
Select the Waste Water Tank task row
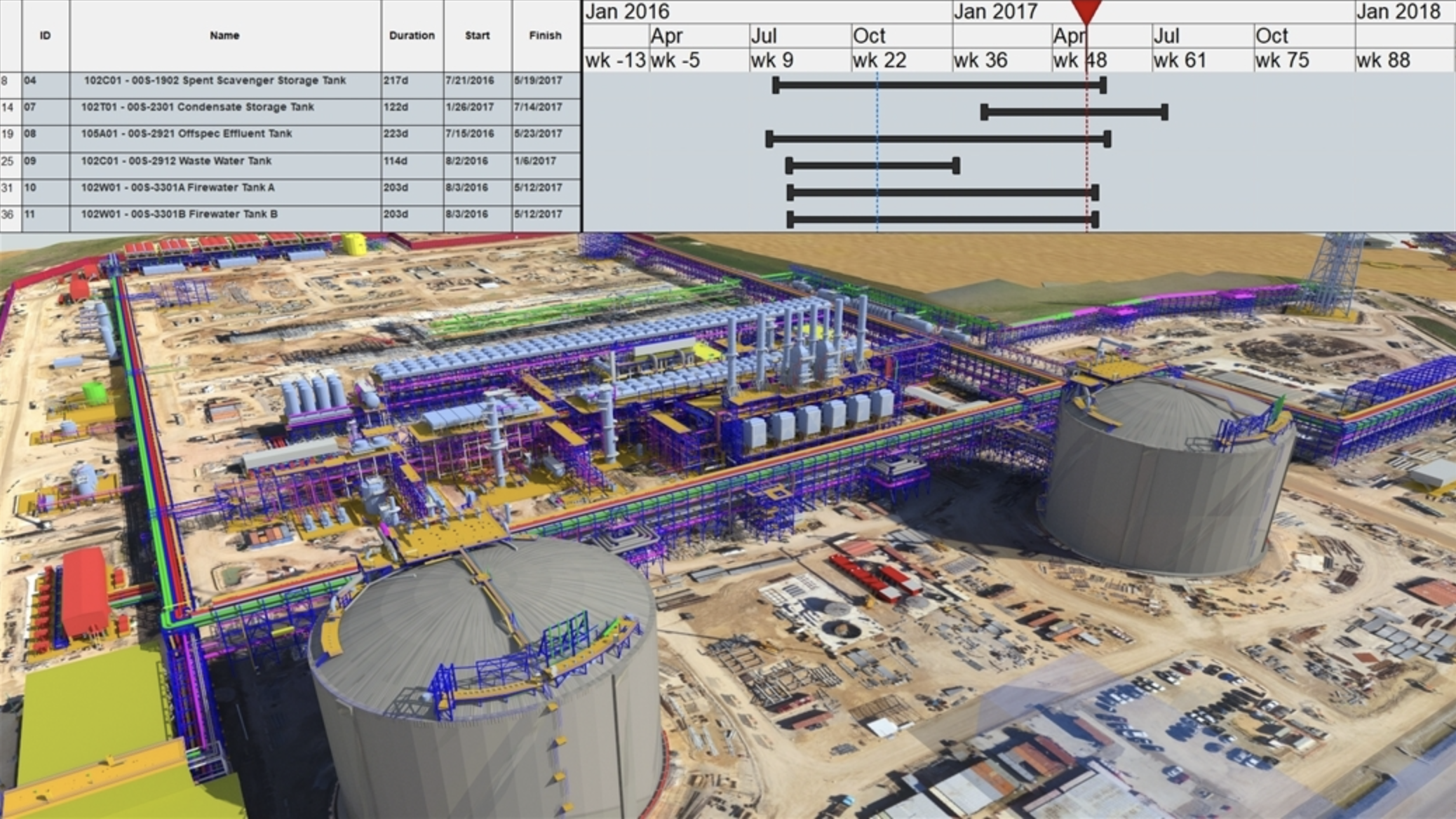tap(210, 161)
